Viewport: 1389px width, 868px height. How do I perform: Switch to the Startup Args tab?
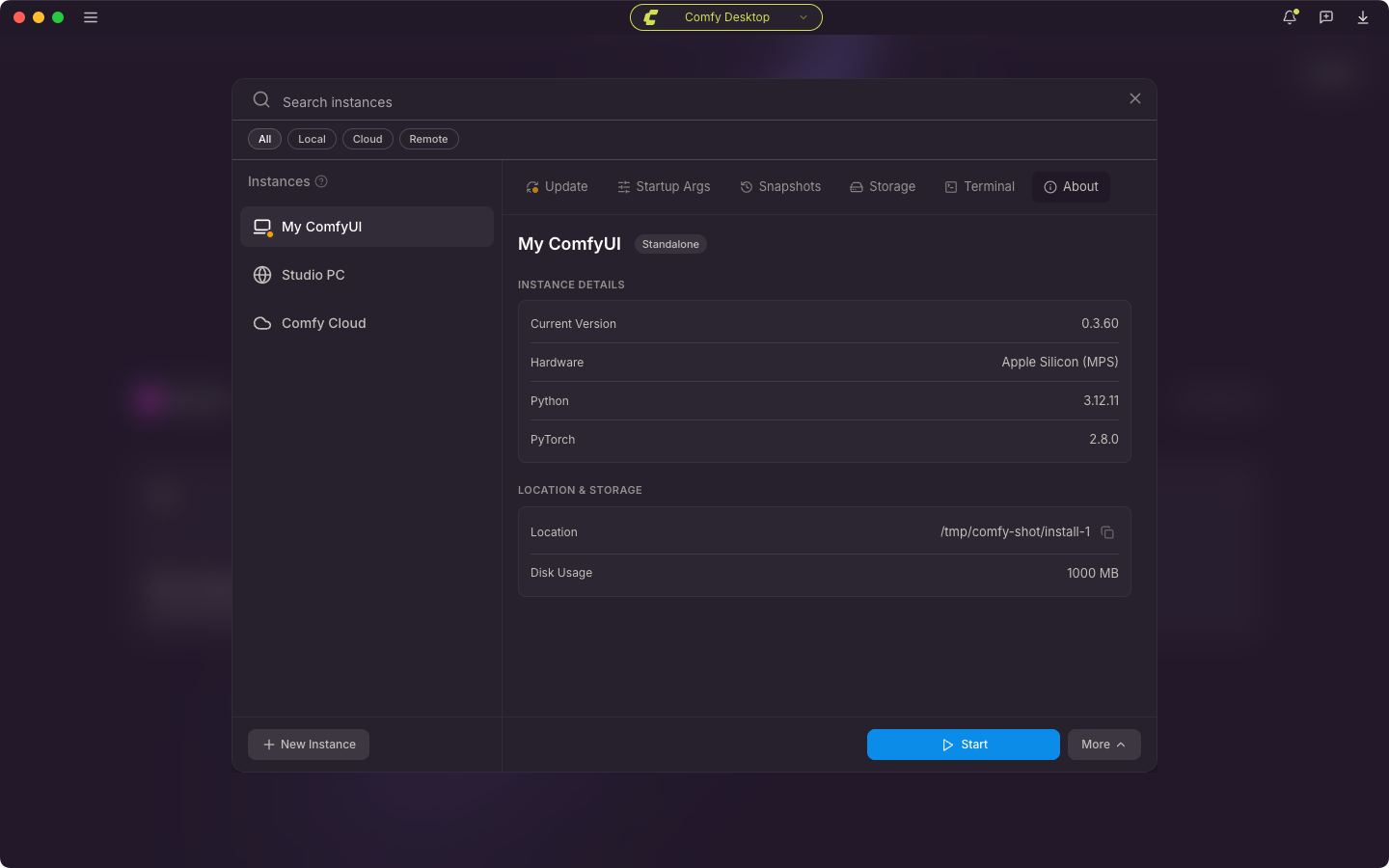664,187
